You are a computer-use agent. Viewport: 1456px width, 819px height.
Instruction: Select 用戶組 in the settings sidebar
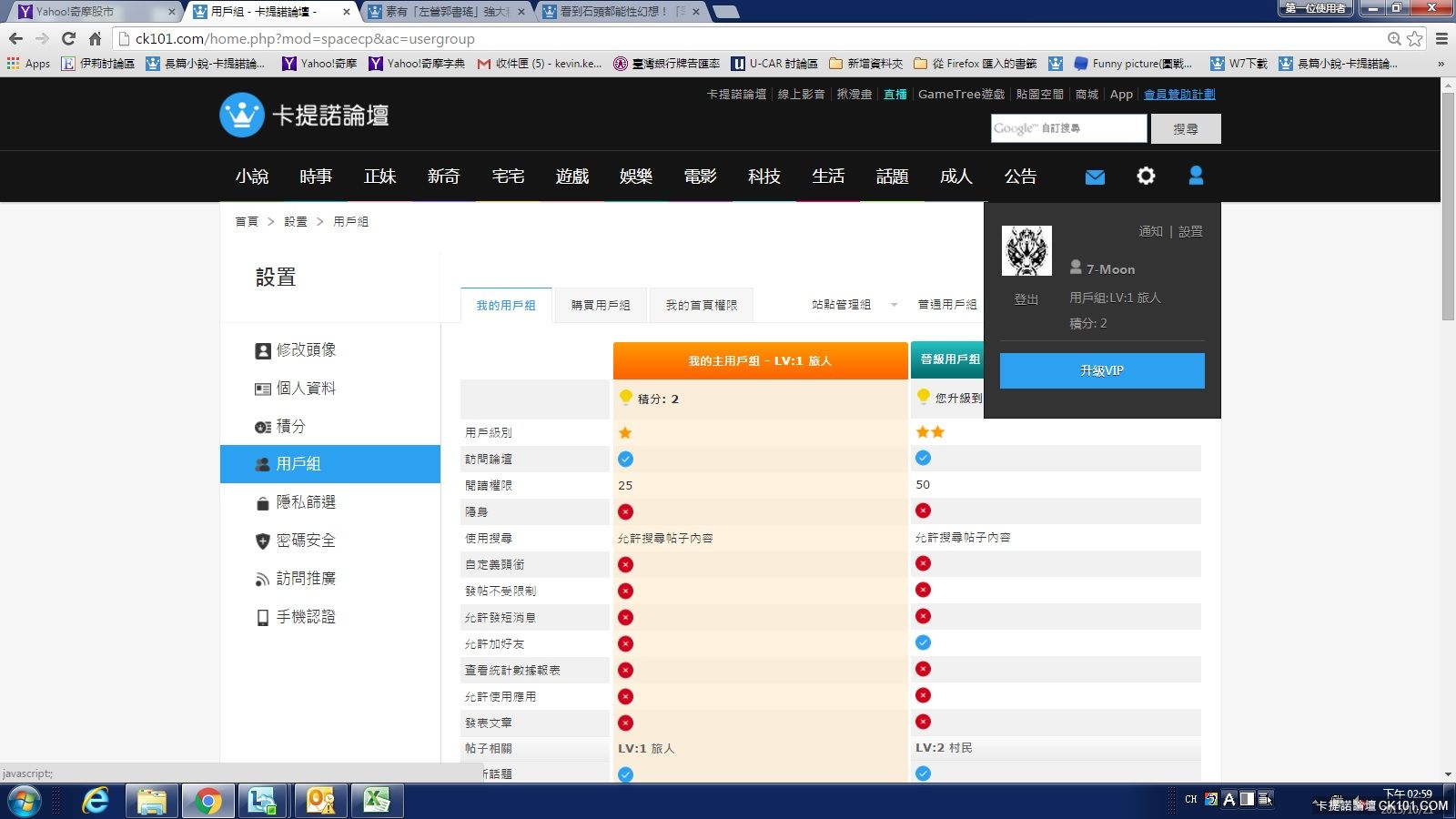pyautogui.click(x=330, y=464)
